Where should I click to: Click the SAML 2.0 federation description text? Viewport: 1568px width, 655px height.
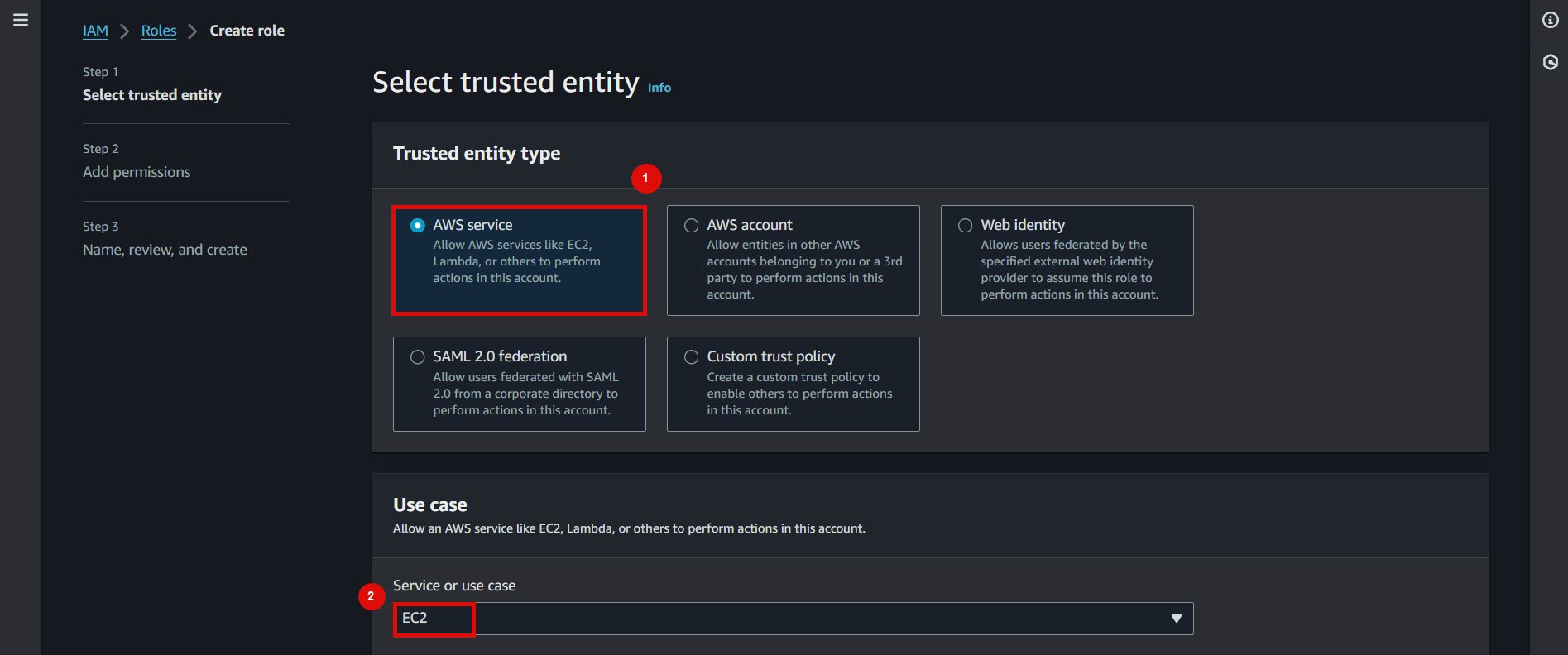coord(525,394)
